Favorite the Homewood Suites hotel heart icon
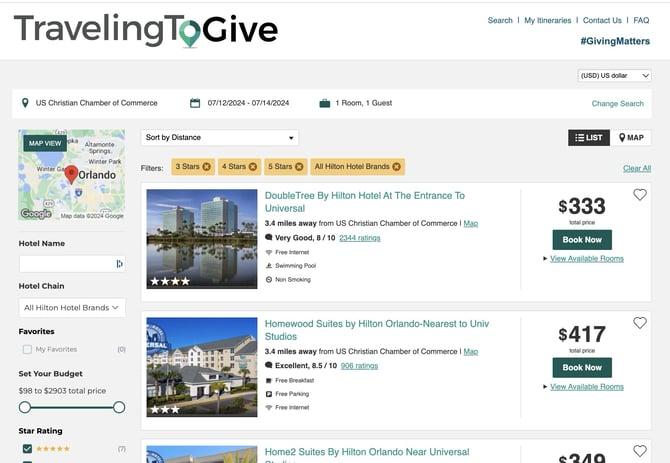The height and width of the screenshot is (463, 670). tap(640, 323)
